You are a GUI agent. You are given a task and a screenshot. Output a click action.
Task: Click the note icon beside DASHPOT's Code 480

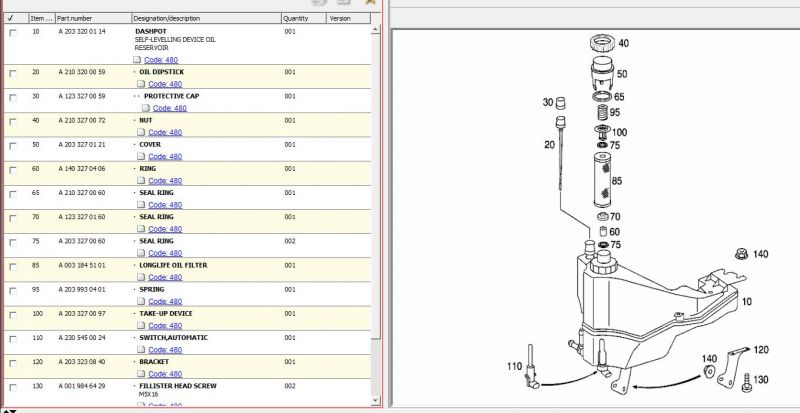[x=136, y=60]
